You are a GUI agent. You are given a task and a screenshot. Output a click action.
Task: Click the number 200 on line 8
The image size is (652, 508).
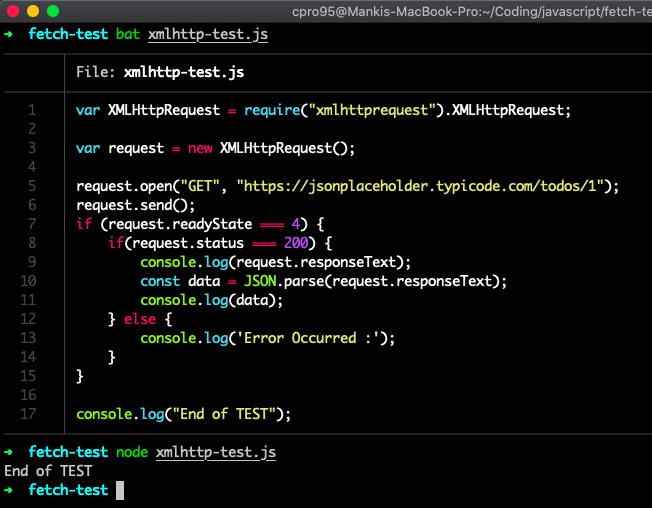[296, 243]
